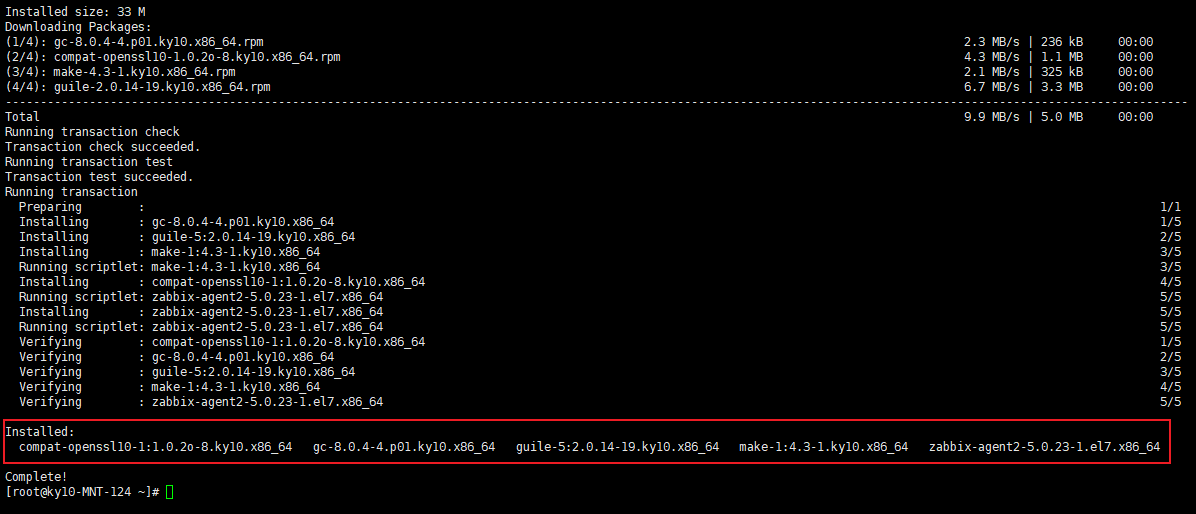Click the Installing row's compat-openssl10-1:1.0.2o-8.ky10.x86_64 package name
This screenshot has height=514, width=1196.
288,281
